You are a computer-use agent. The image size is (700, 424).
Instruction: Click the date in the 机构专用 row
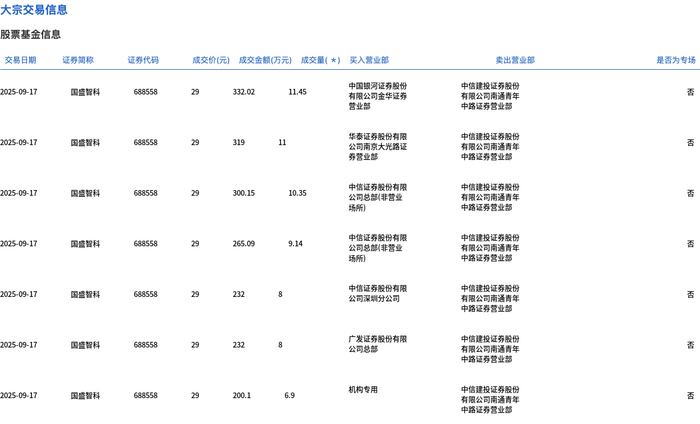tap(19, 395)
